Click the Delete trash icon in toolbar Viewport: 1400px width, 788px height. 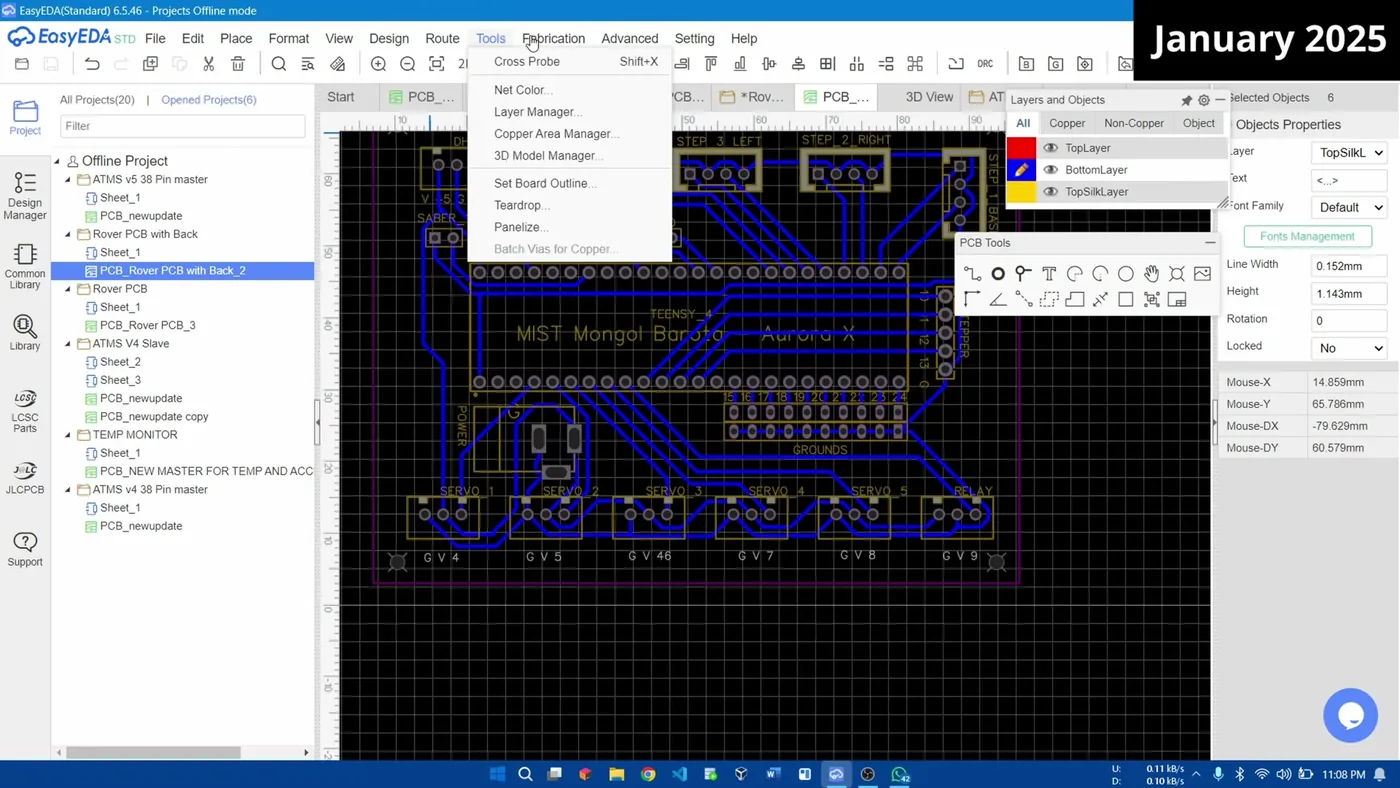238,64
